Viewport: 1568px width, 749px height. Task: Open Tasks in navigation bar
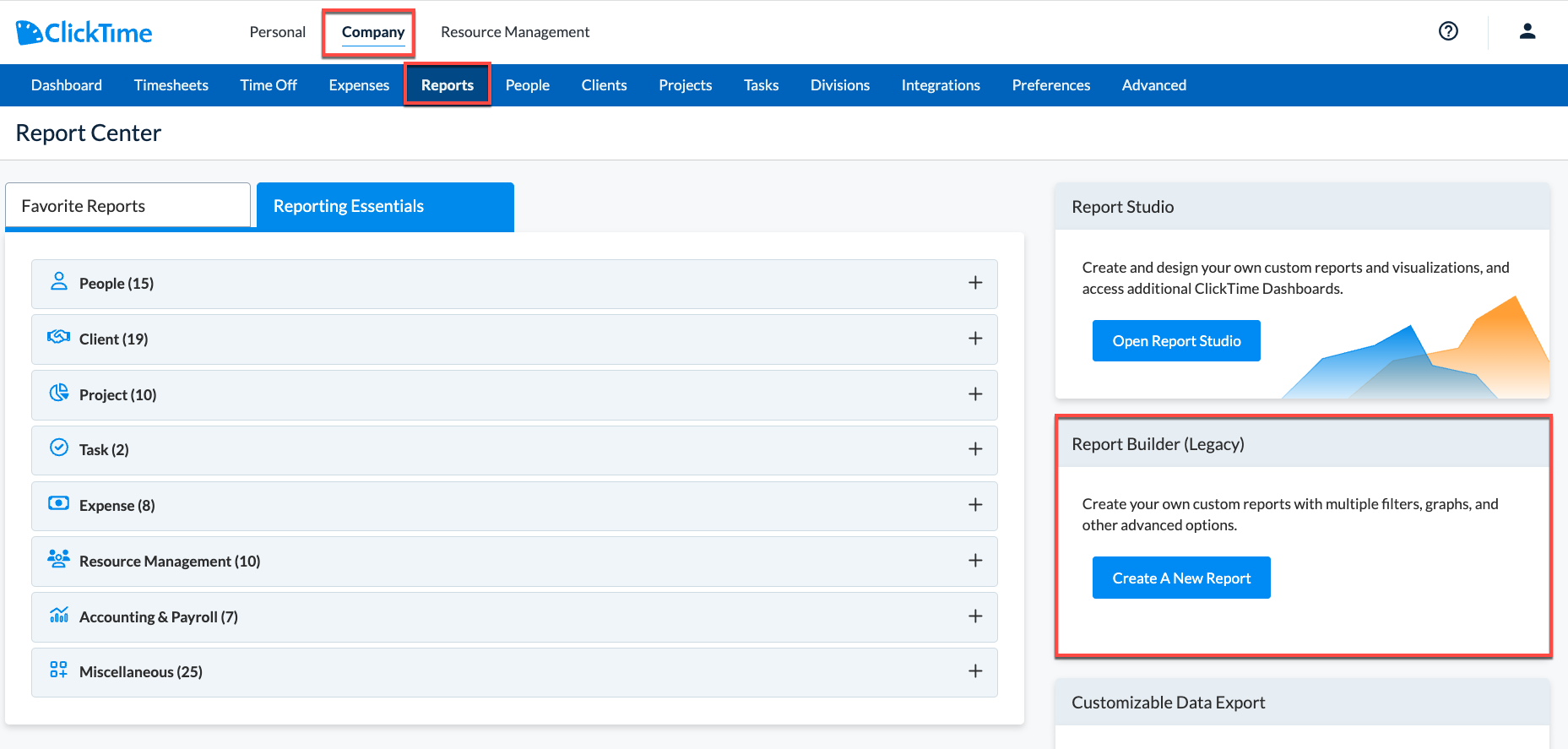pos(762,85)
